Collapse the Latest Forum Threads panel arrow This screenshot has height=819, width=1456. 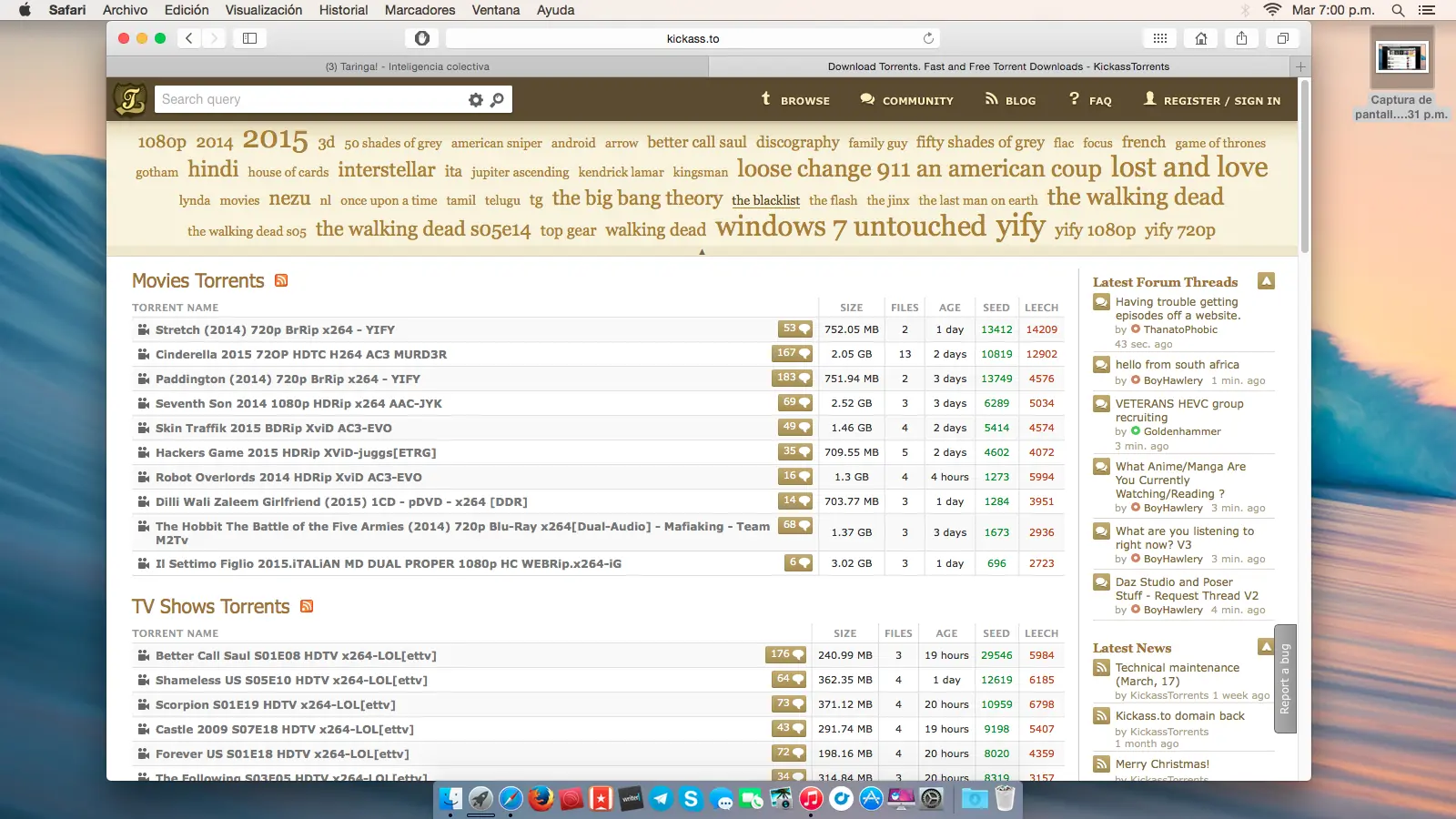(x=1266, y=281)
